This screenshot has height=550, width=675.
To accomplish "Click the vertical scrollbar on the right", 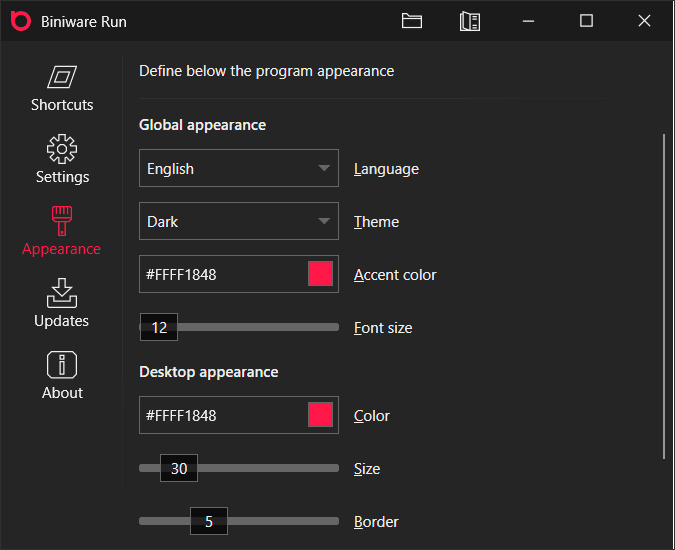I will [x=664, y=295].
